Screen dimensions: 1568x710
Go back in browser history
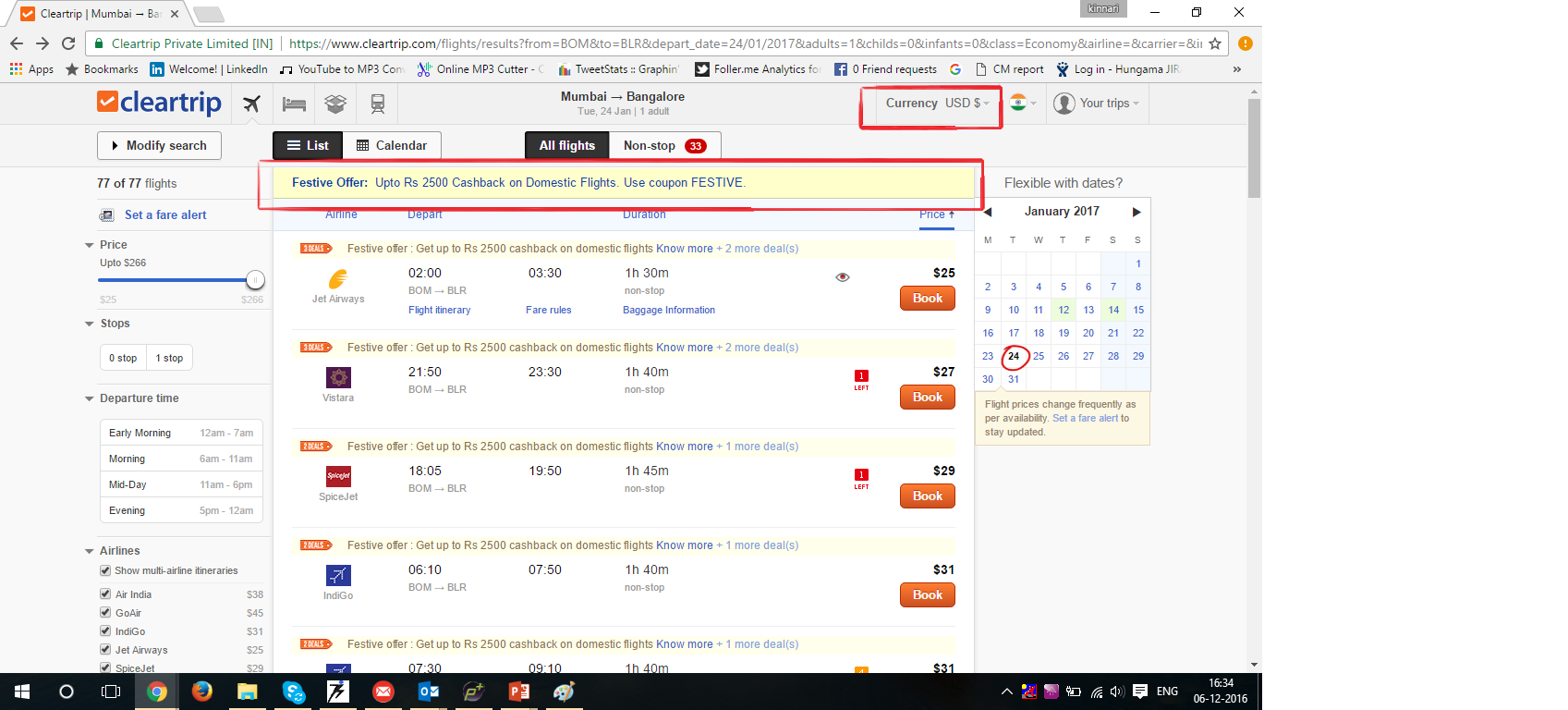point(17,43)
